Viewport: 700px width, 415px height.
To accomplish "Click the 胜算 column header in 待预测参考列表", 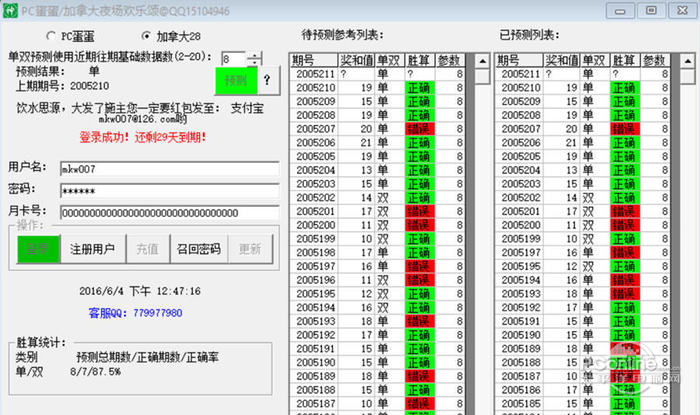I will coord(420,60).
